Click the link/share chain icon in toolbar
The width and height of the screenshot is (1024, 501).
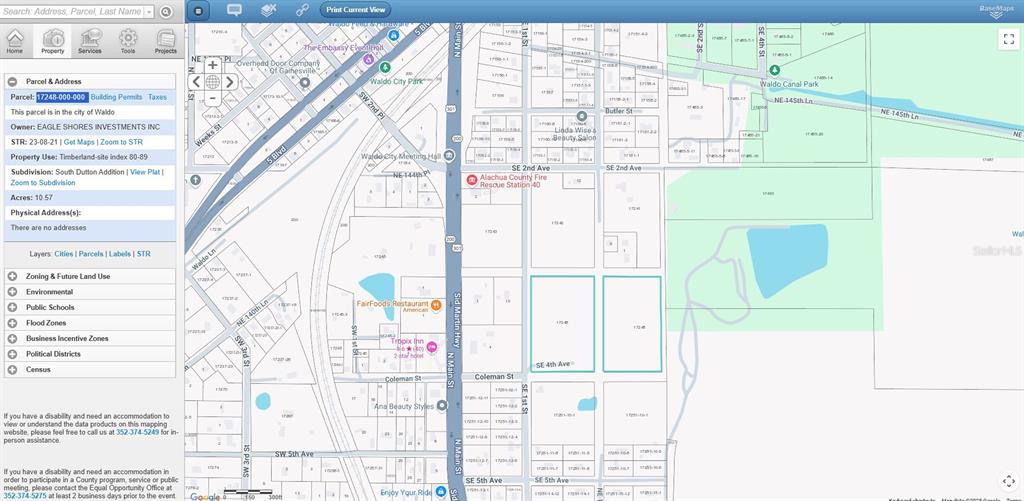click(302, 10)
